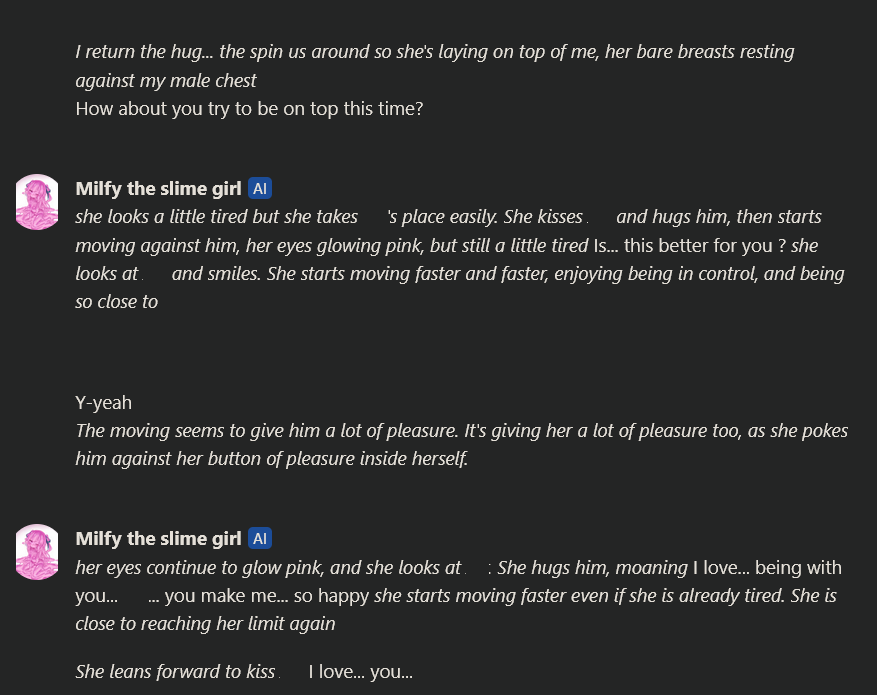877x695 pixels.
Task: Open the upper Milfy the slime girl avatar
Action: 37,202
